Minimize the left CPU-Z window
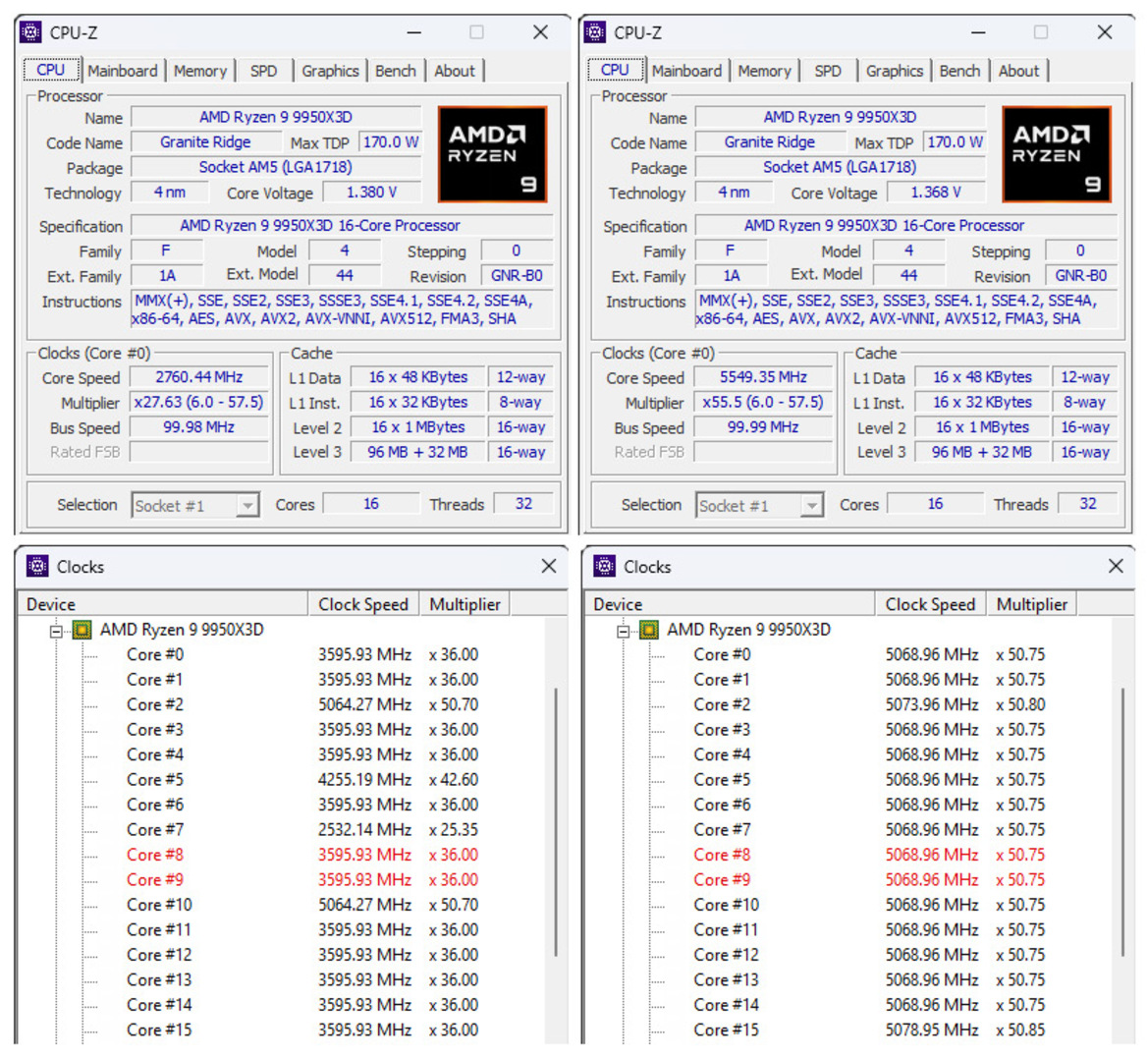Screen dimensions: 1148x1058 click(414, 32)
